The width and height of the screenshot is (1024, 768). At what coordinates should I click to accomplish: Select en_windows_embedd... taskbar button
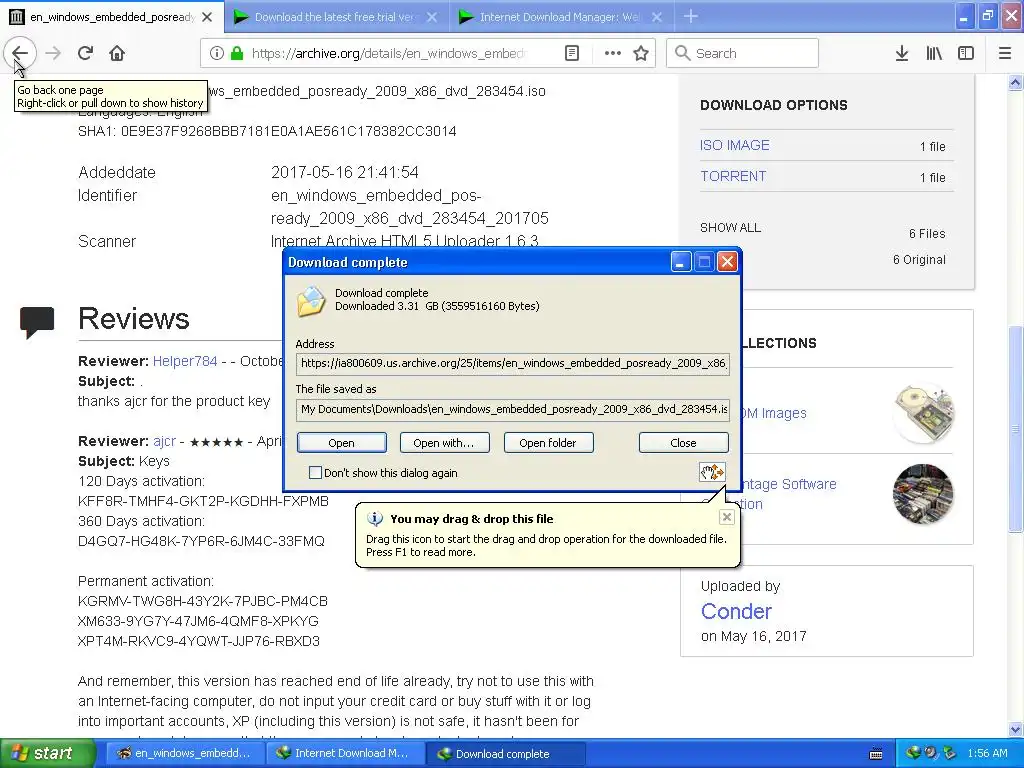coord(184,754)
